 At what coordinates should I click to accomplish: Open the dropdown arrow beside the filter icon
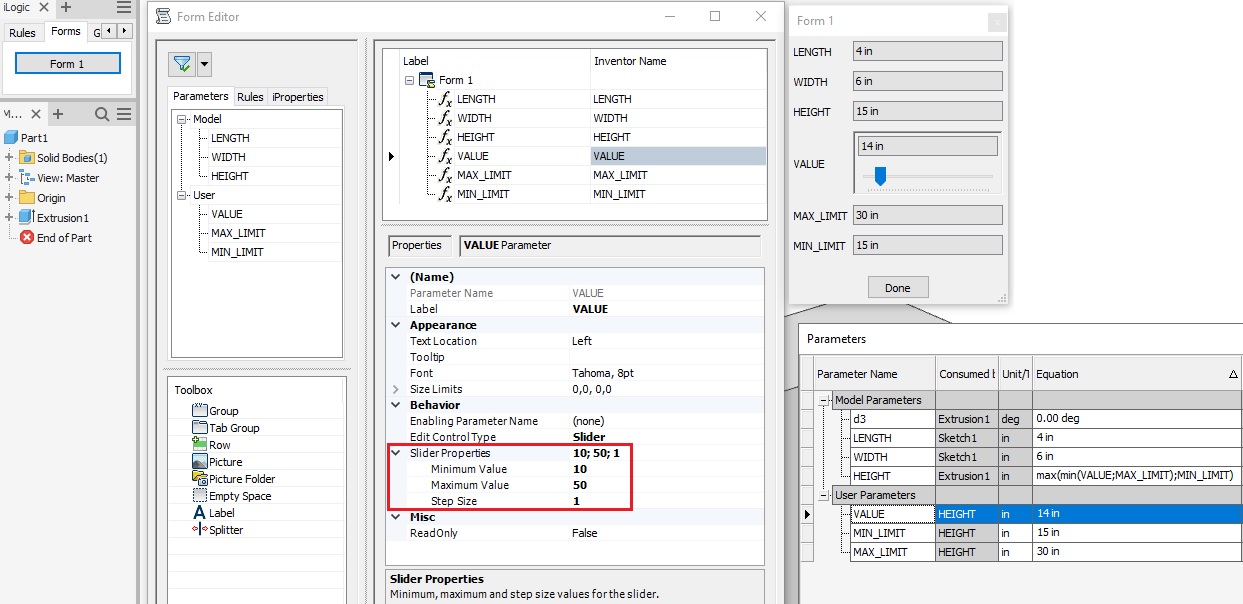(203, 63)
